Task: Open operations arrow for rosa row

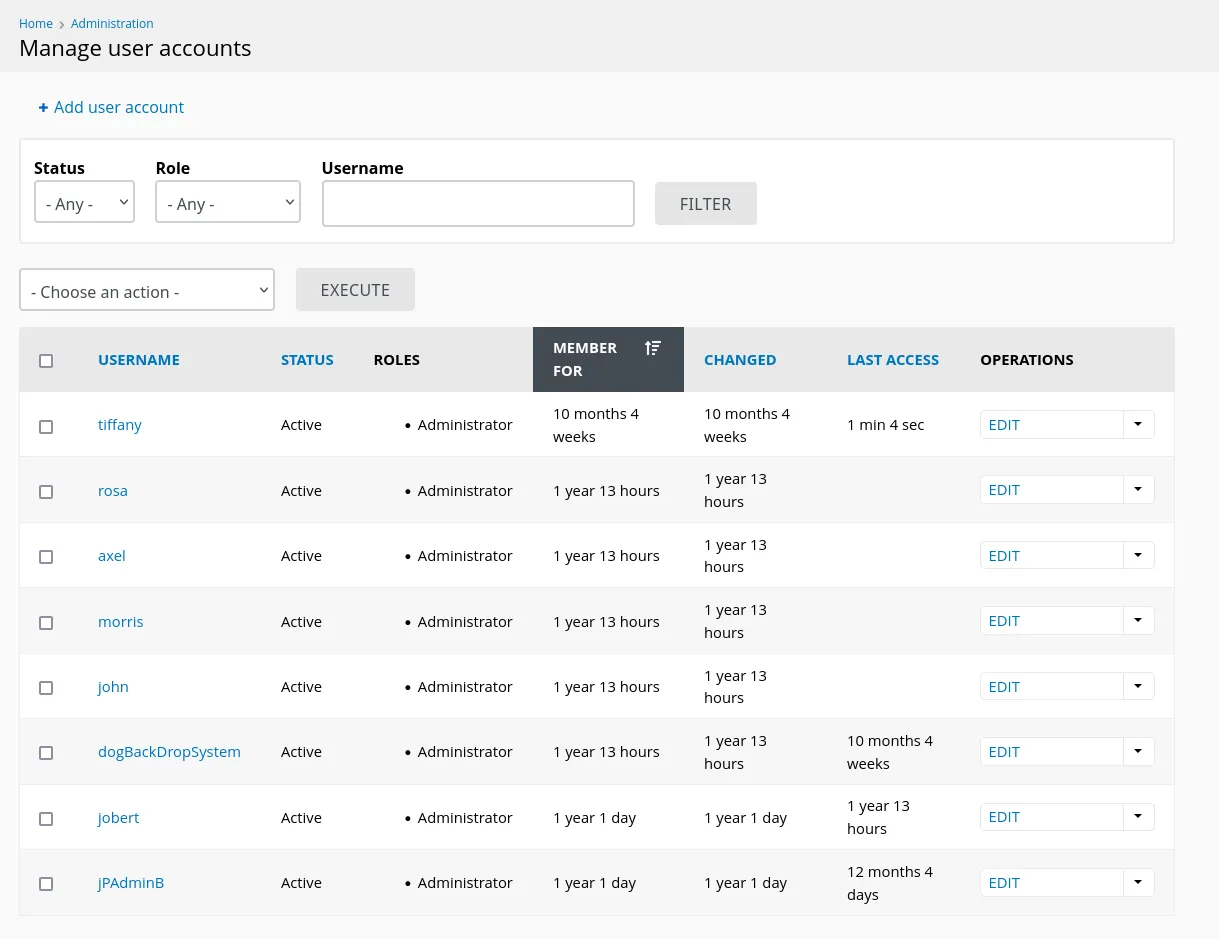Action: coord(1138,490)
